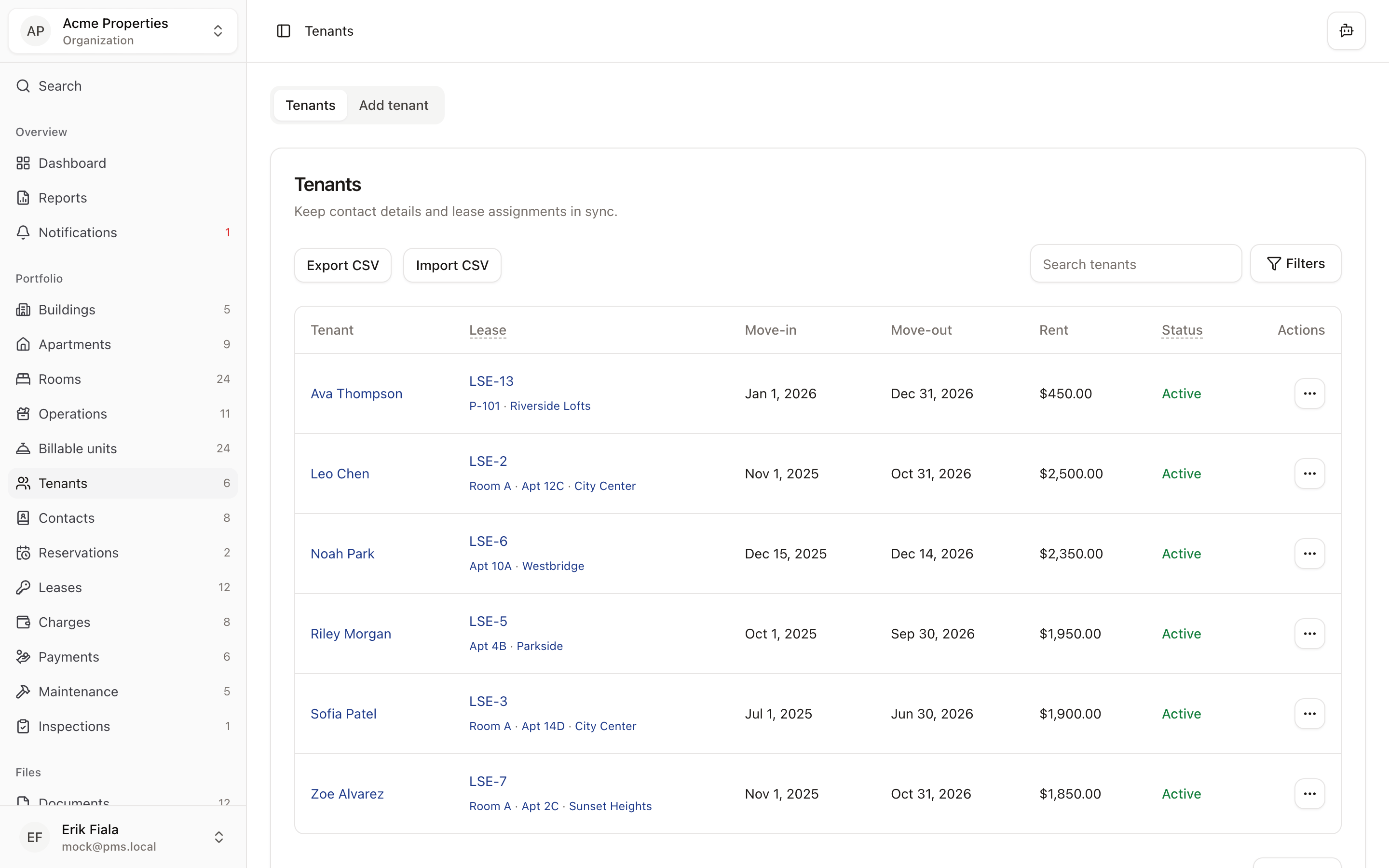This screenshot has width=1389, height=868.
Task: Toggle the sidebar panel icon next to Tenants
Action: pyautogui.click(x=284, y=31)
